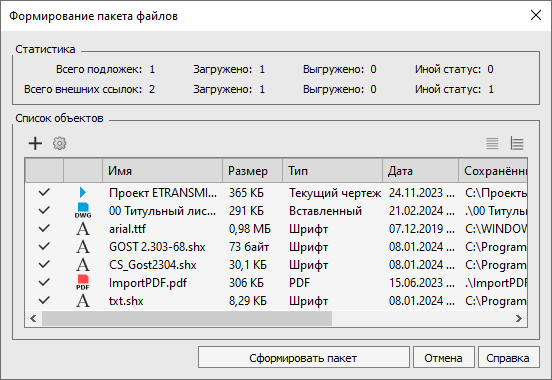
Task: Click the font icon of txt.shx row
Action: click(83, 301)
